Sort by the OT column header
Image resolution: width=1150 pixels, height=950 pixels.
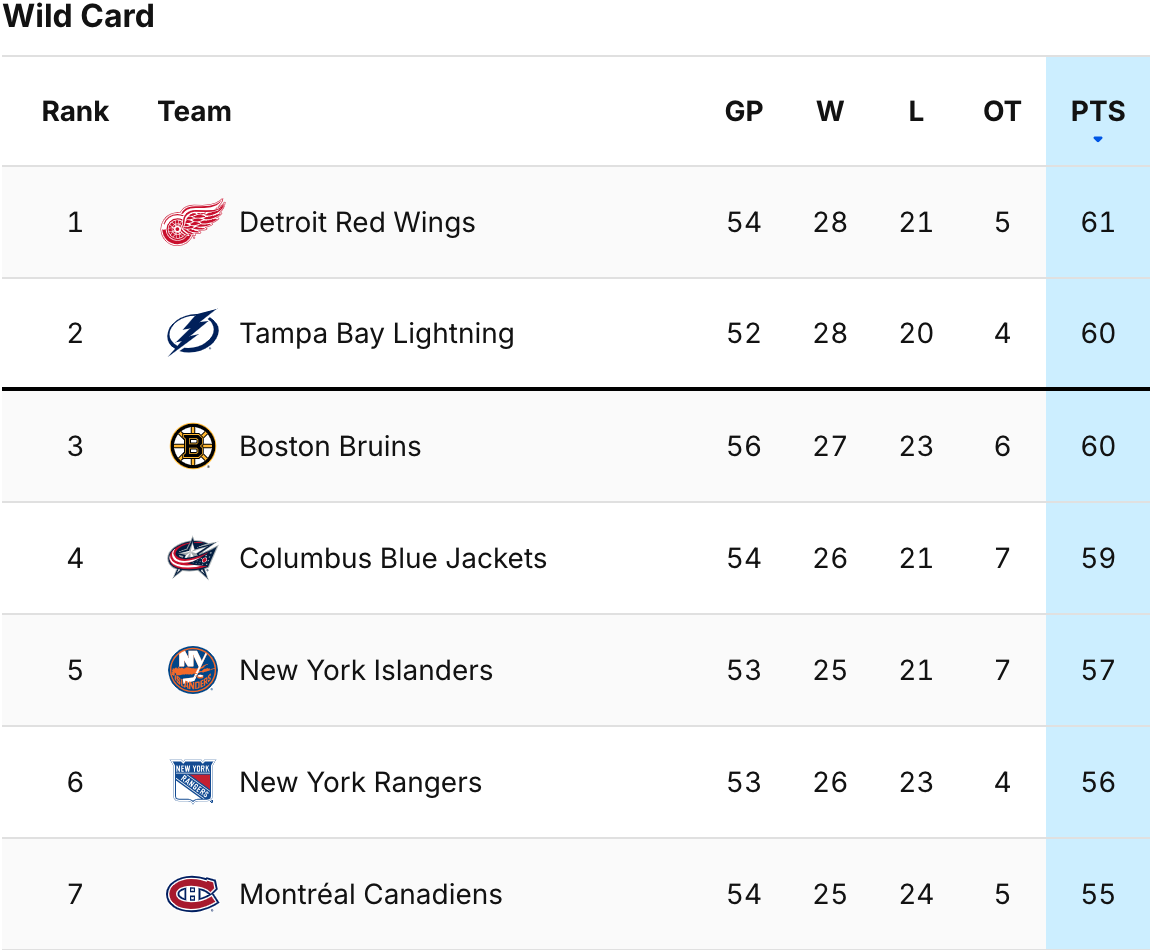(x=1002, y=111)
